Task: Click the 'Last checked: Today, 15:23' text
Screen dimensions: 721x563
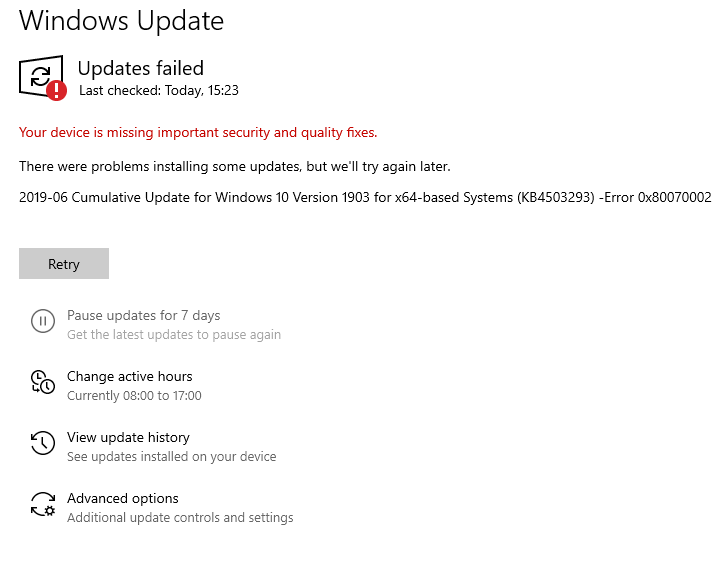Action: (159, 90)
